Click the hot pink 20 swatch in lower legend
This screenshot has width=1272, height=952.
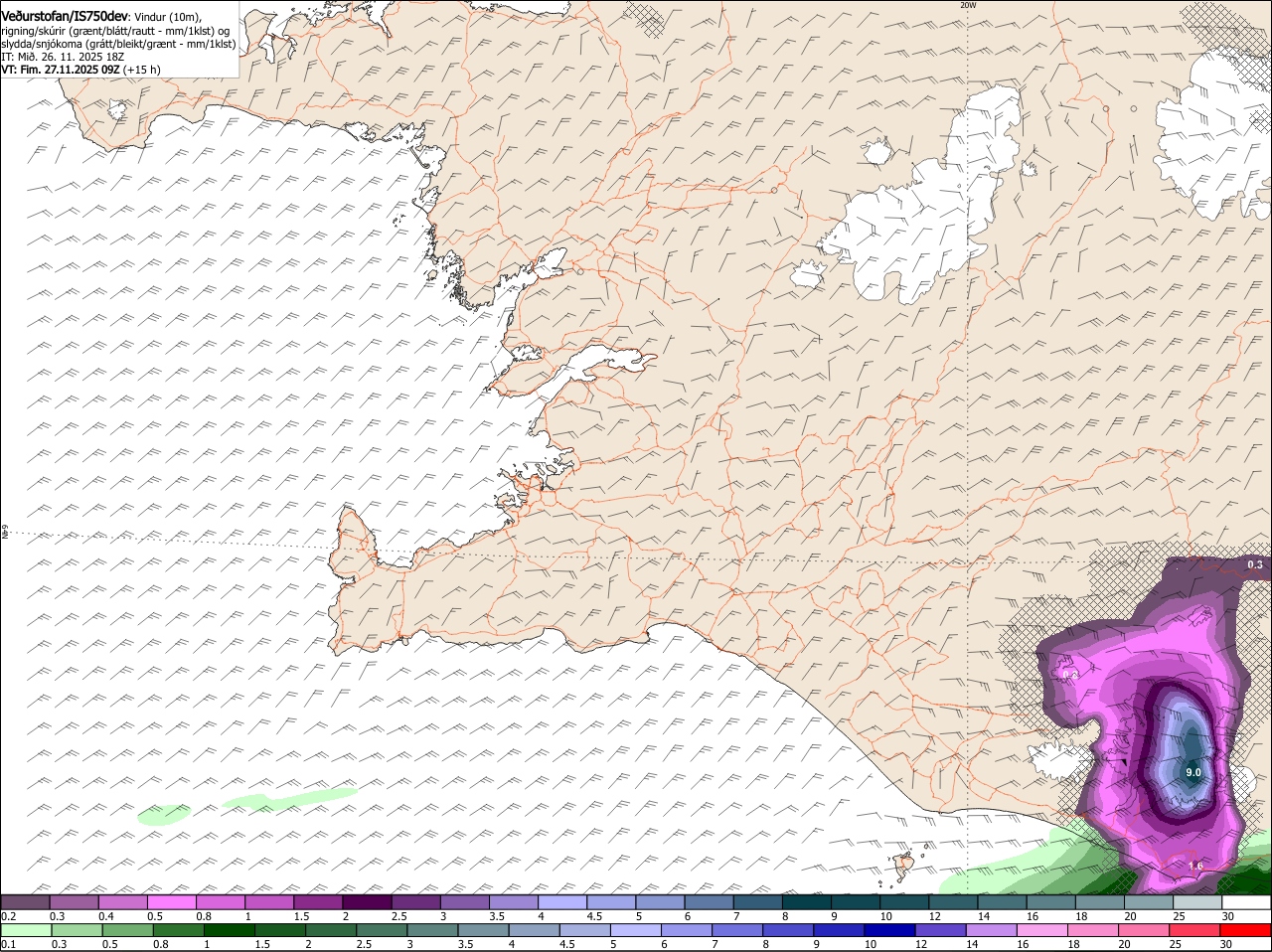1145,930
